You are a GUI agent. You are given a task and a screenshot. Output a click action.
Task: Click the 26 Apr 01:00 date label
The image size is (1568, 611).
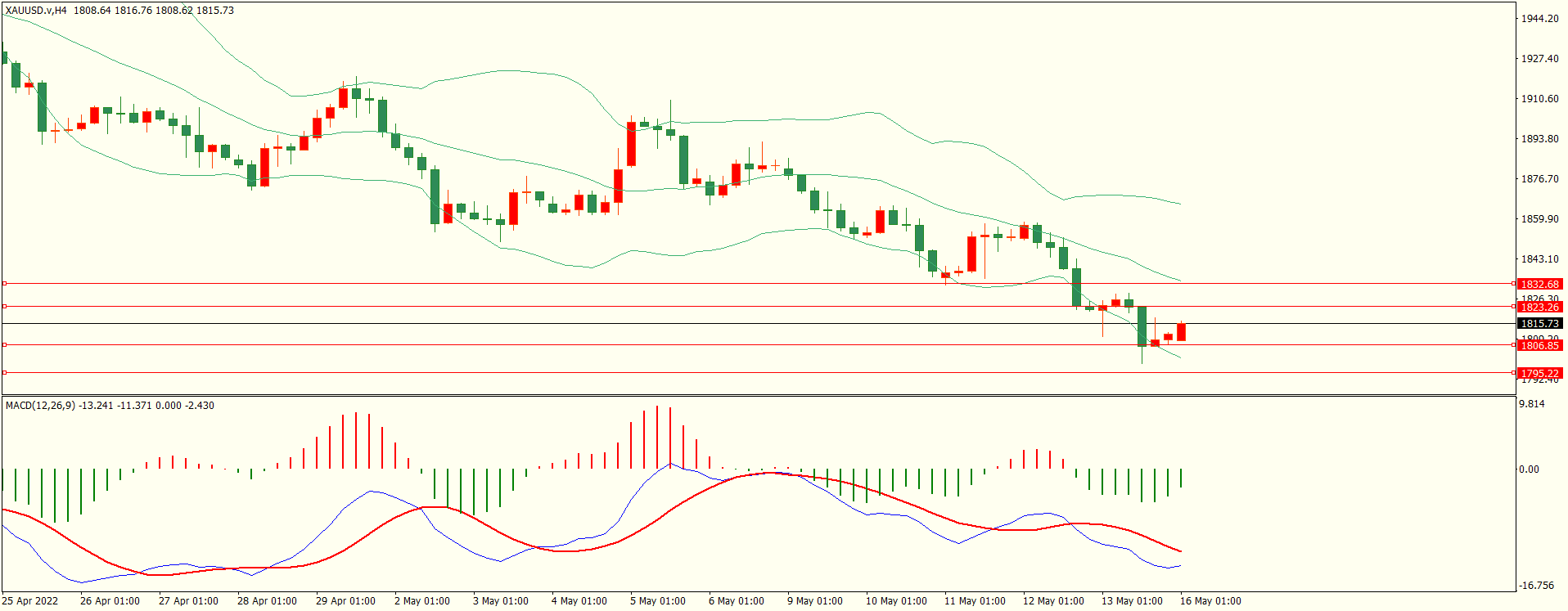110,601
